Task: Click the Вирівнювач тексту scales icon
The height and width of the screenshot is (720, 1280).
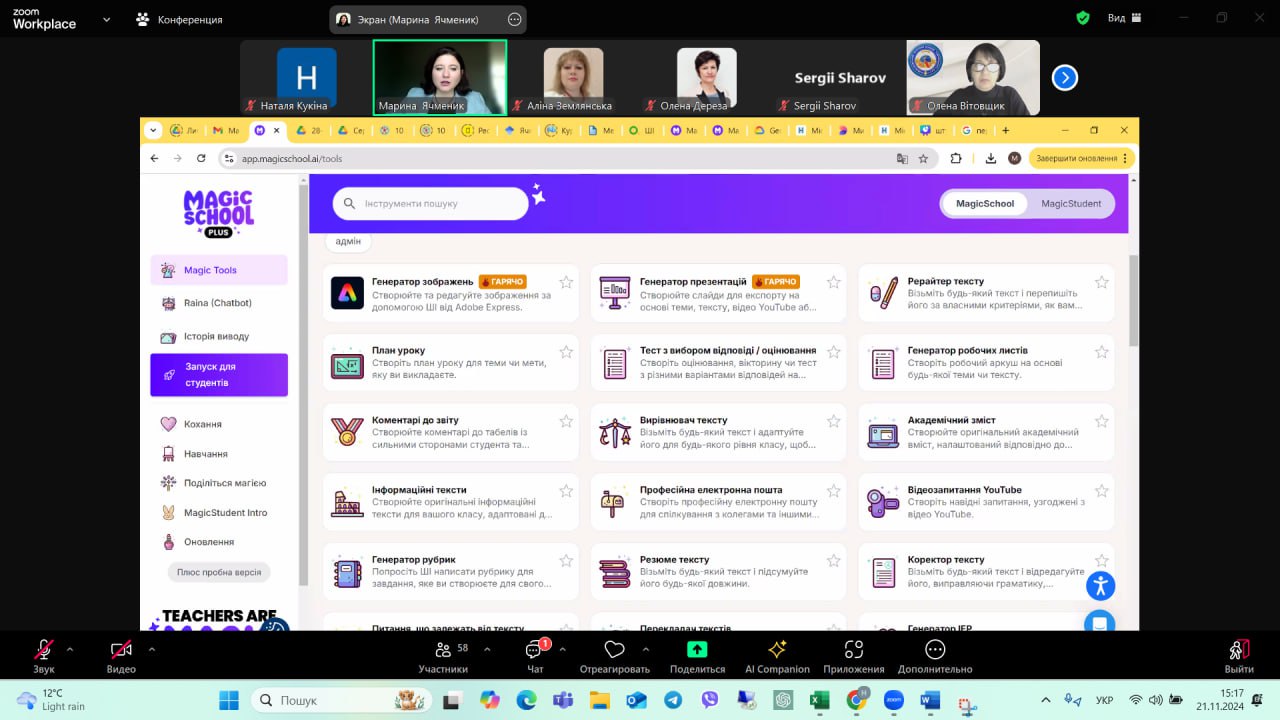Action: click(615, 432)
